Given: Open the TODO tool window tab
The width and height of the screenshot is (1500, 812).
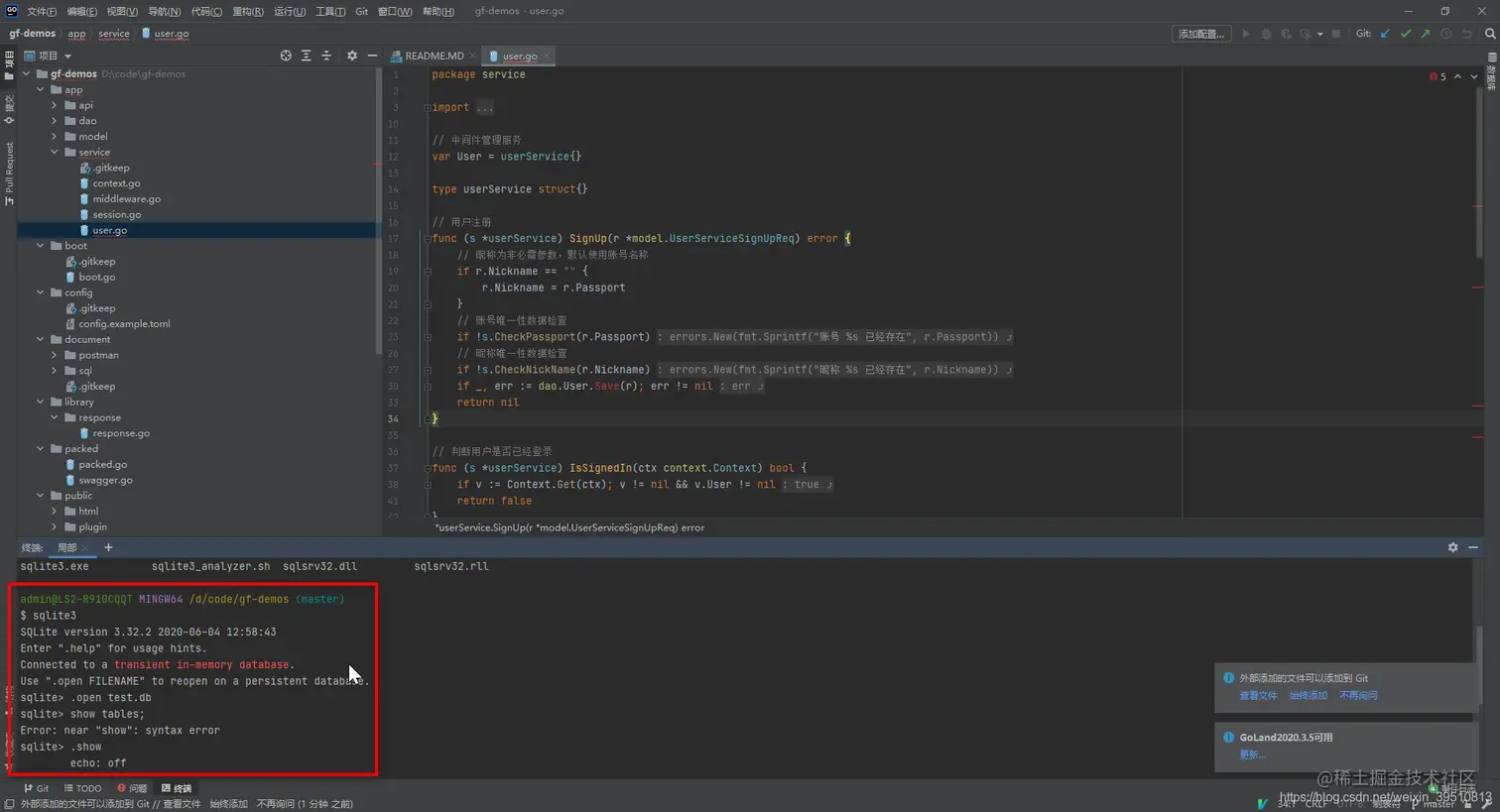Looking at the screenshot, I should tap(83, 789).
